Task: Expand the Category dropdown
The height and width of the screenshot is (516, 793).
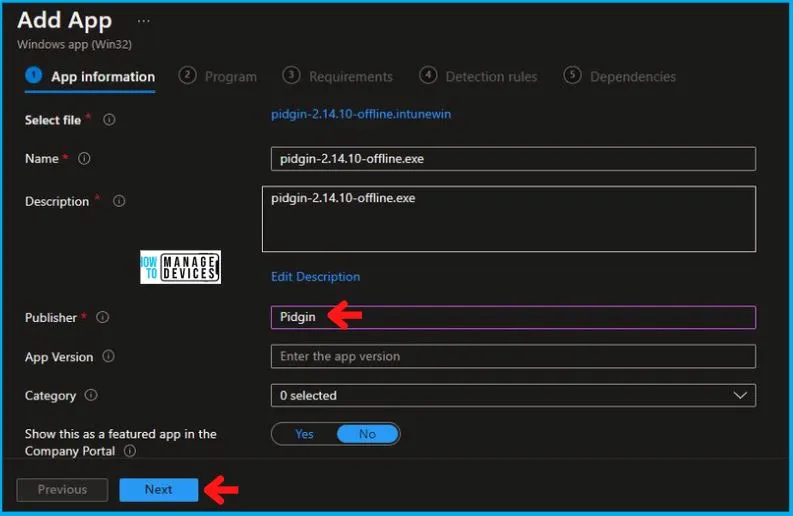Action: coord(513,396)
